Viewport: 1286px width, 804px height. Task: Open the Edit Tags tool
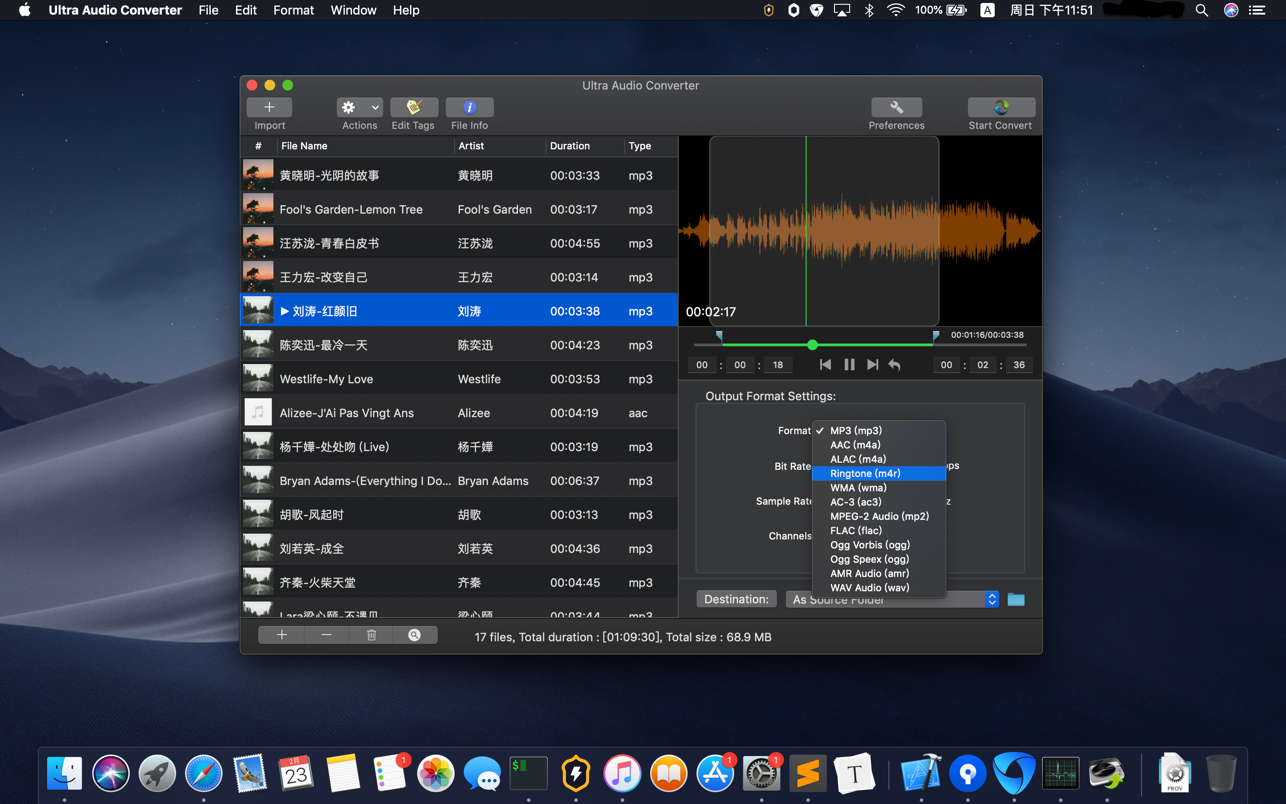(x=413, y=107)
